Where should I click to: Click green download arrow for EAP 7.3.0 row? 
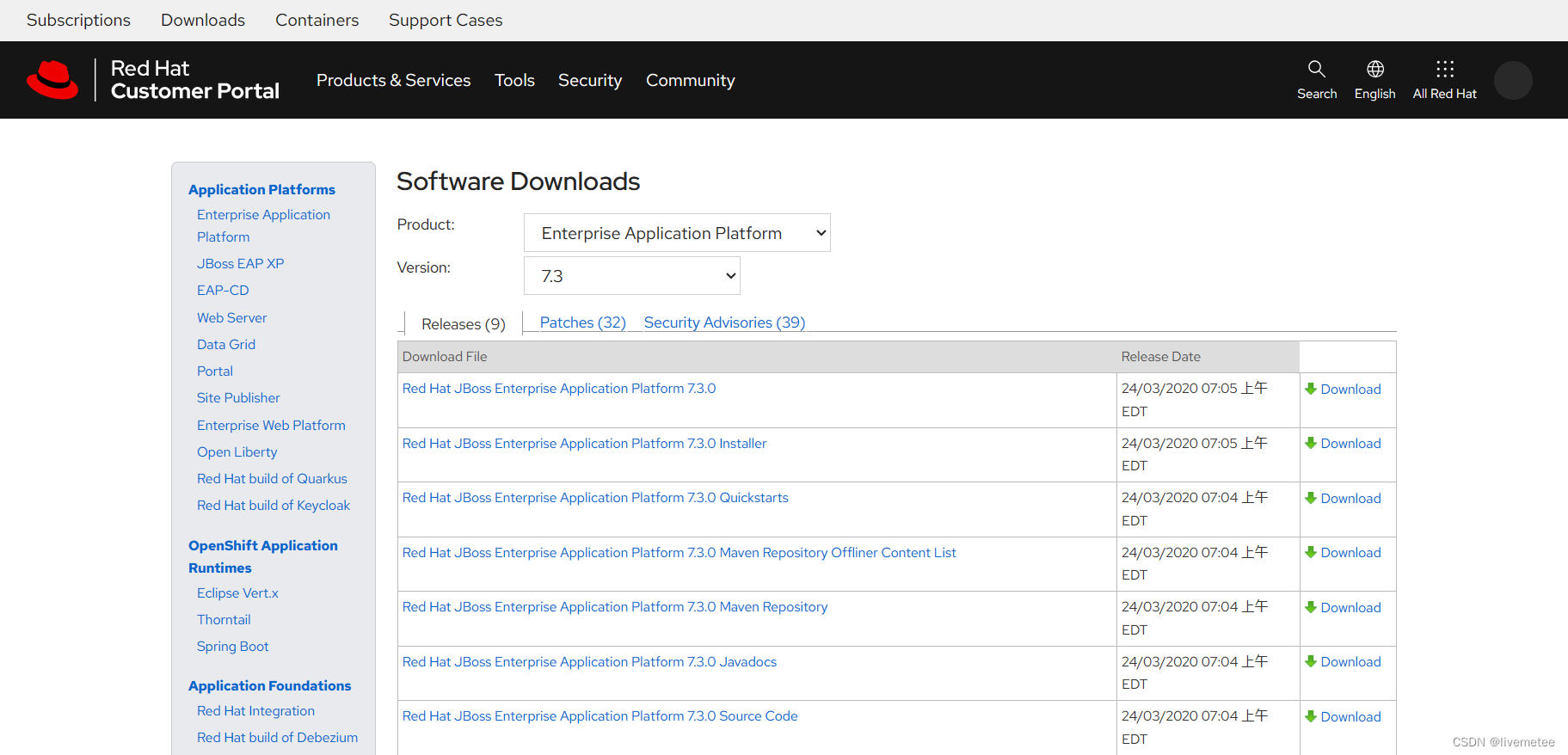coord(1311,389)
